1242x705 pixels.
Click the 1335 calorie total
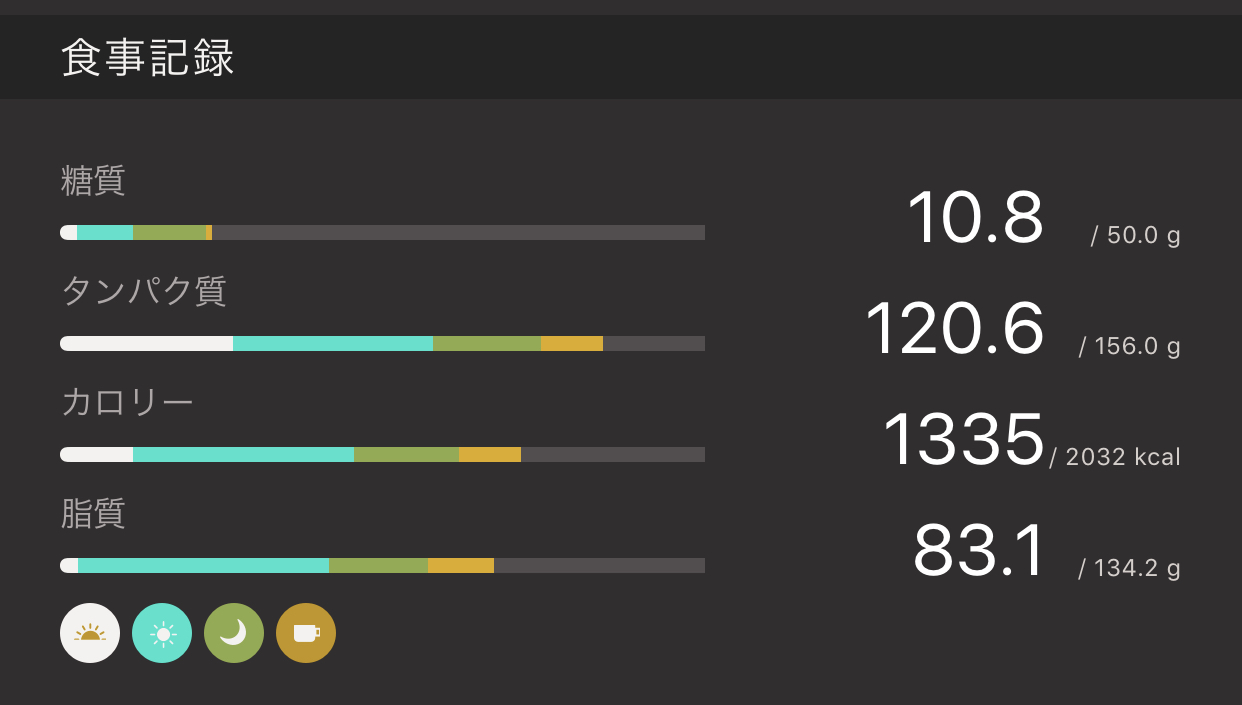tap(963, 440)
